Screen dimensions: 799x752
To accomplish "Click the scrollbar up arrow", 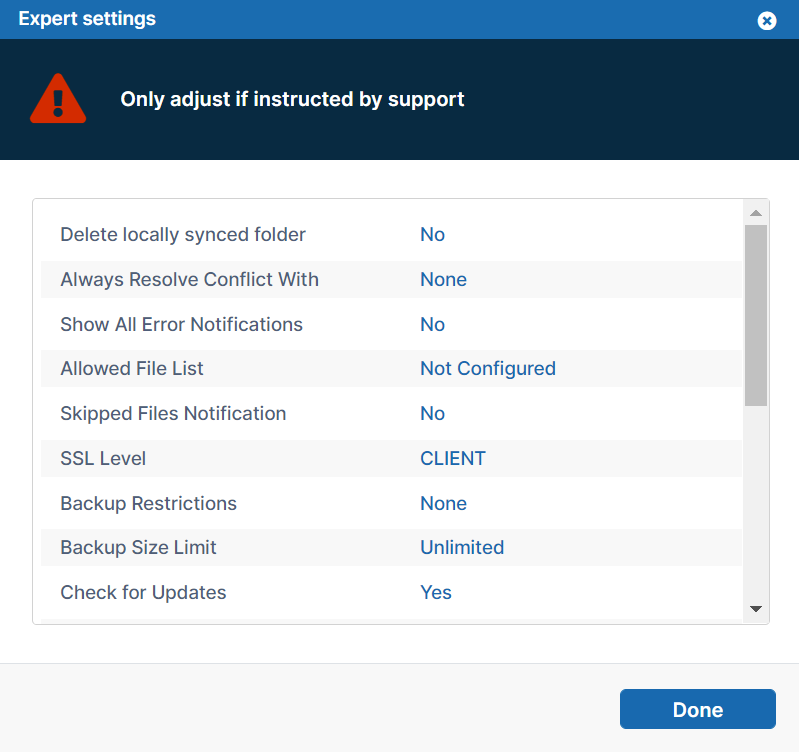I will [x=756, y=213].
